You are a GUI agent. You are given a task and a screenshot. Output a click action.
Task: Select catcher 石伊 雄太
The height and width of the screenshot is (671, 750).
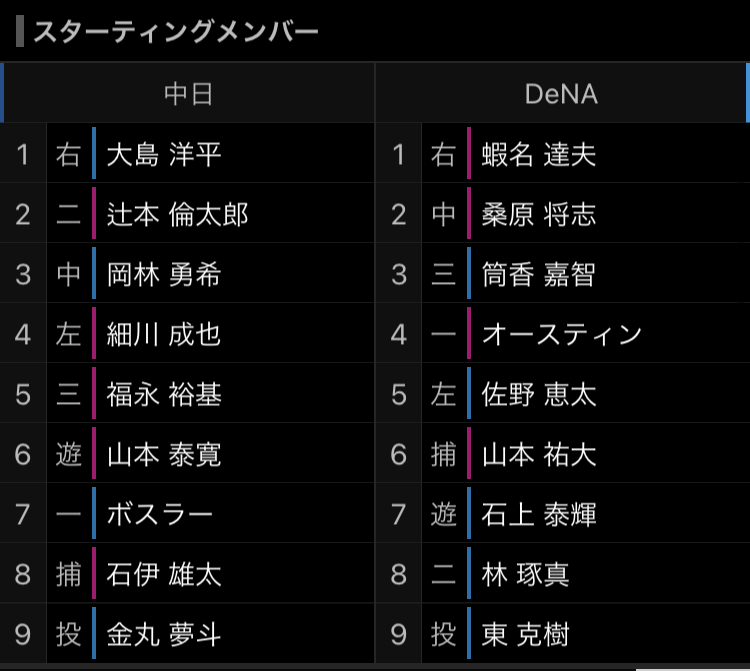164,574
